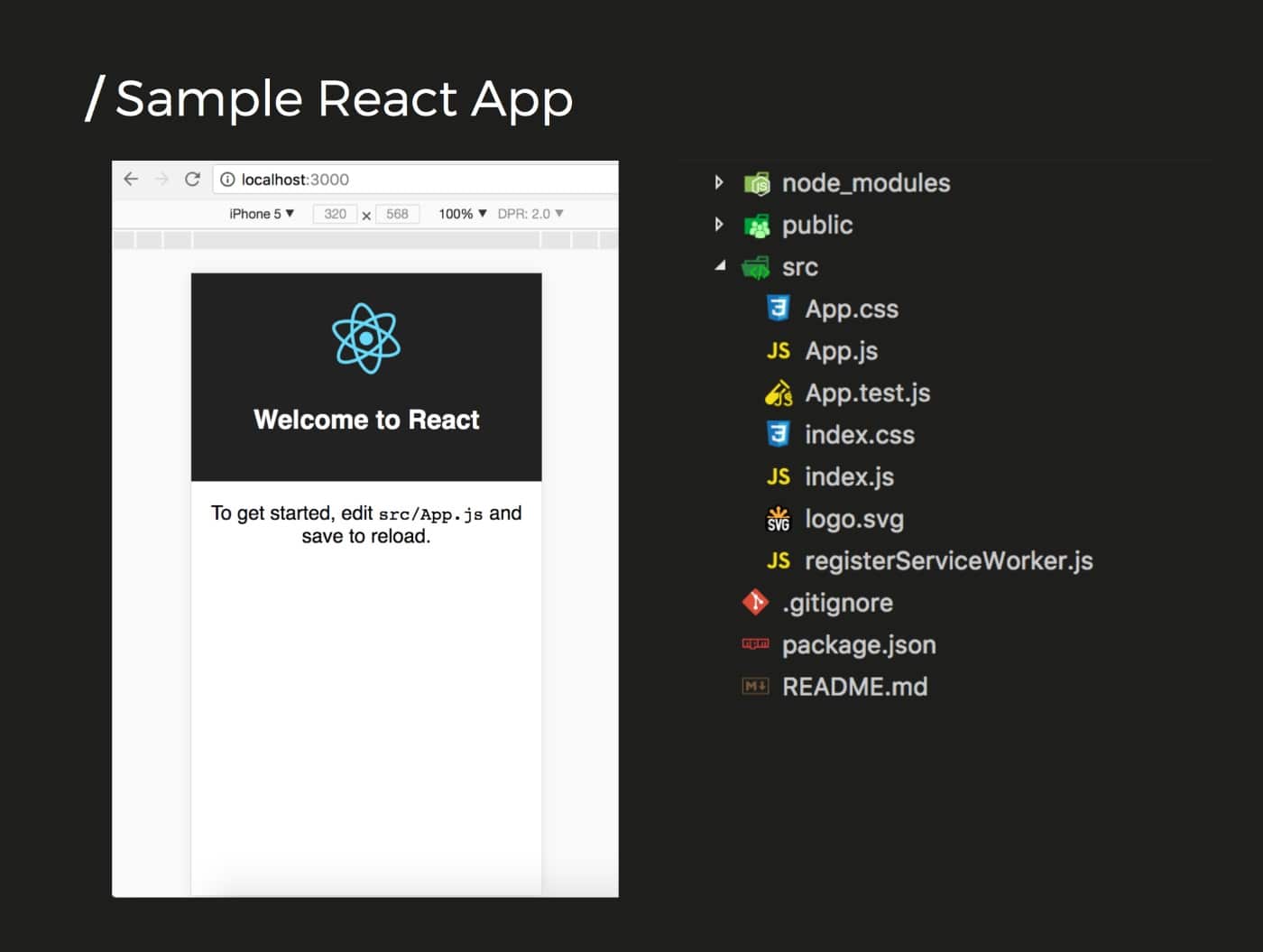Viewport: 1263px width, 952px height.
Task: Click the green folder icon next to src
Action: [x=755, y=267]
